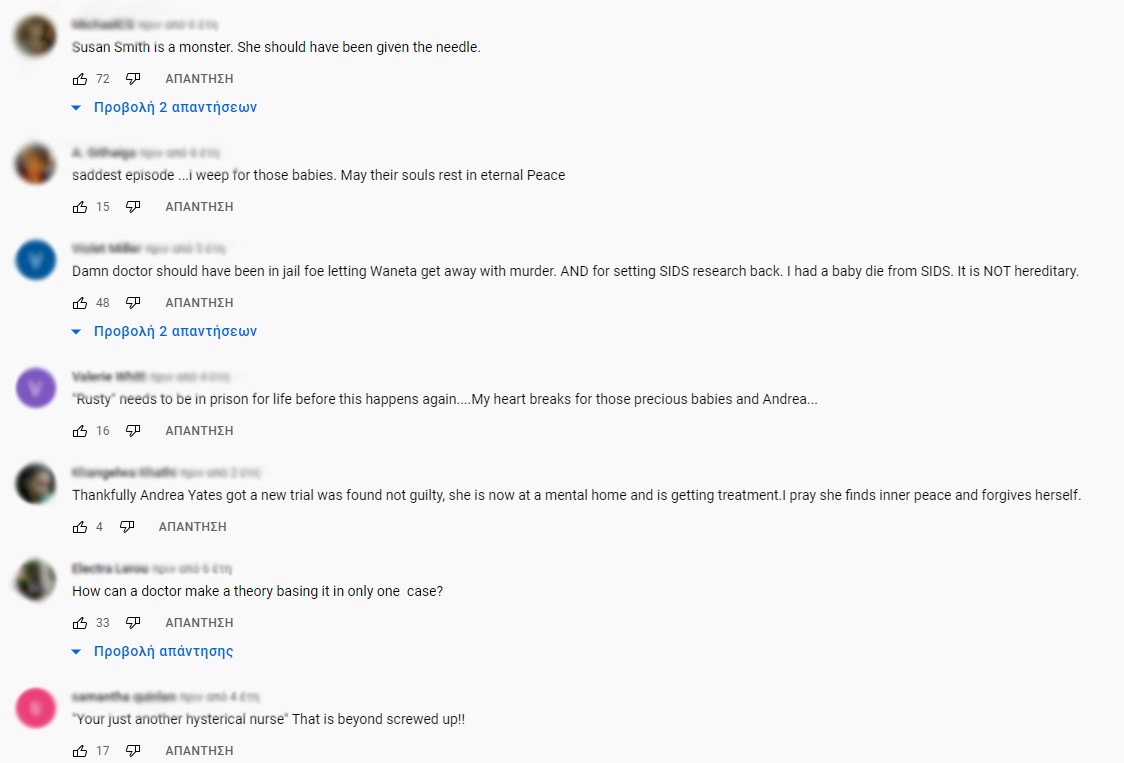
Task: Like the Damn doctor SIDS comment
Action: point(80,303)
